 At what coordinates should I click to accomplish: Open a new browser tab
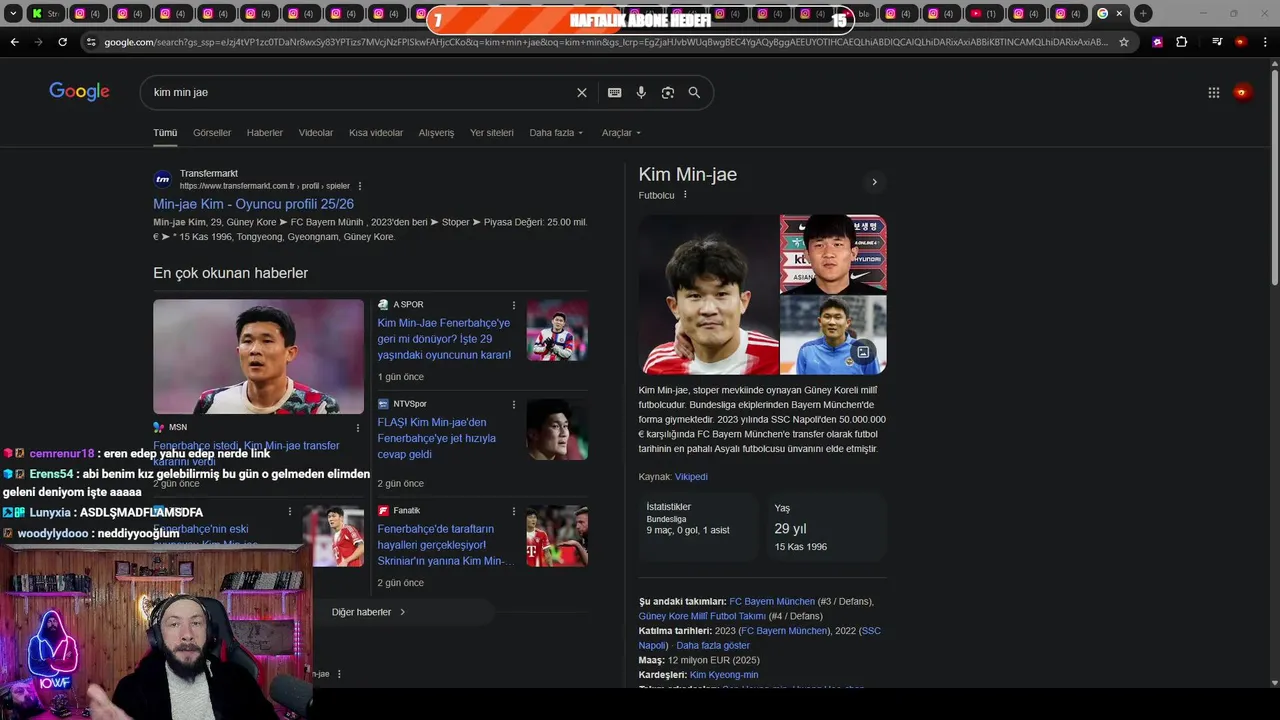[x=1143, y=13]
